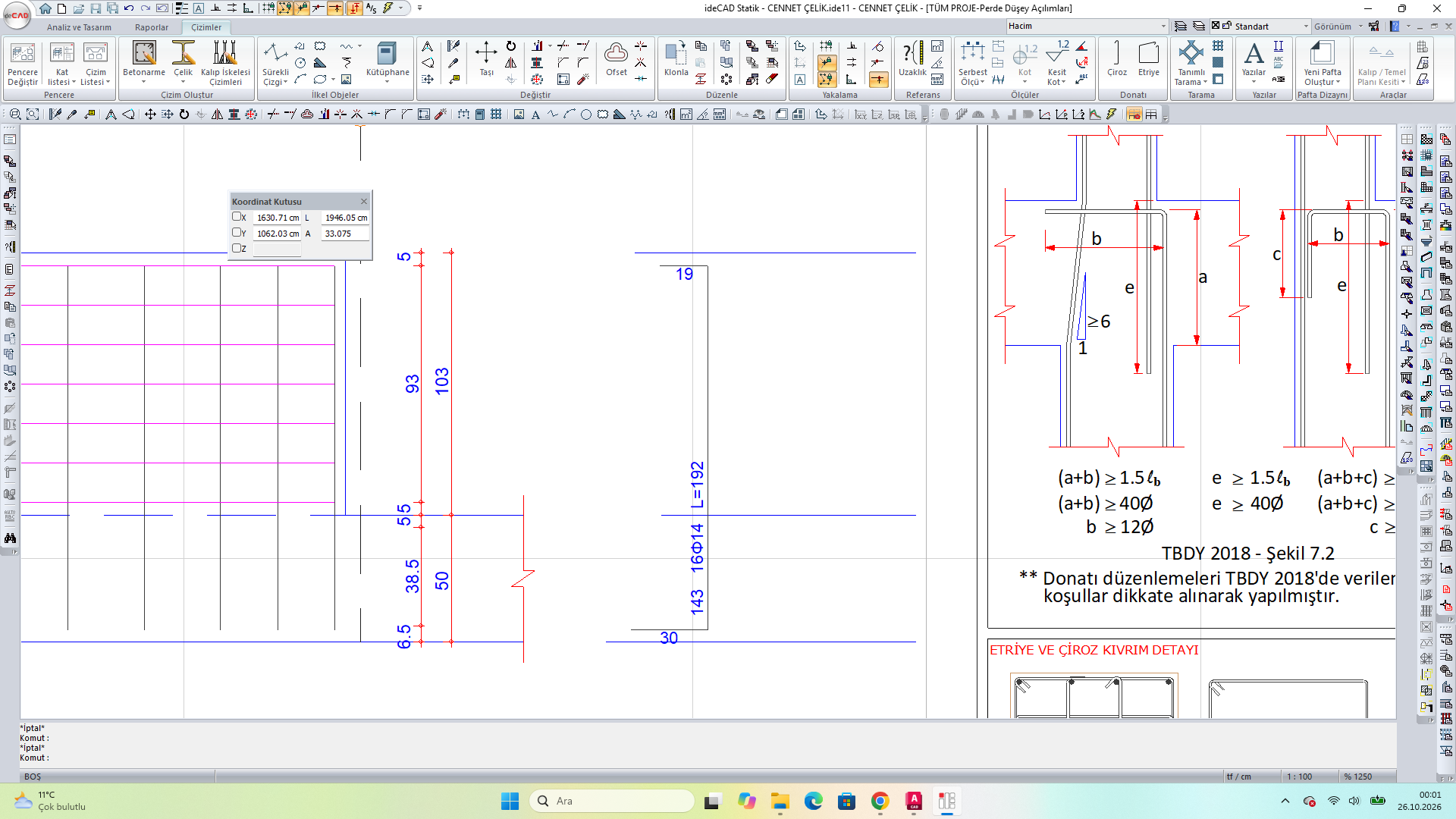This screenshot has width=1456, height=819.
Task: Select the Çiroz rebar tool
Action: pyautogui.click(x=1116, y=59)
